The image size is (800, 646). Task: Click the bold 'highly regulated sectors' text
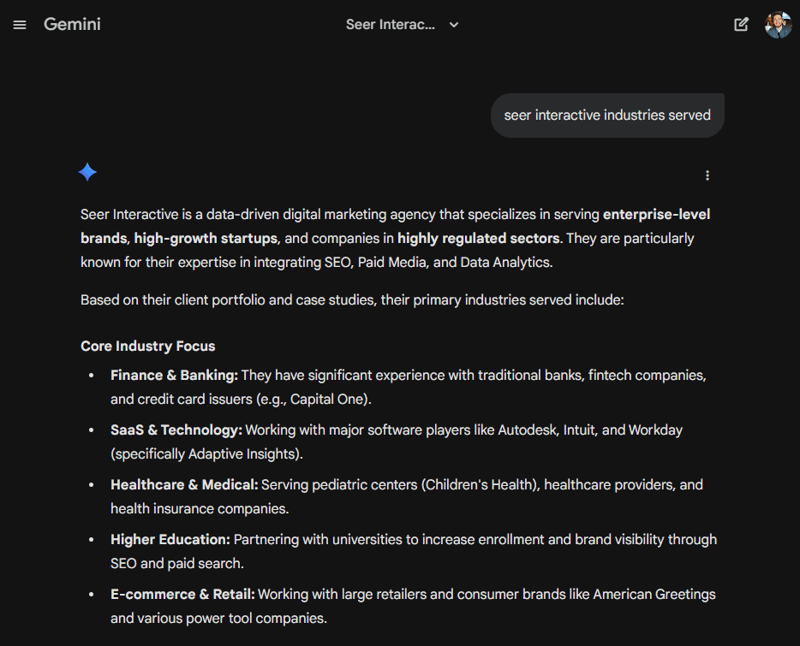[x=479, y=239]
